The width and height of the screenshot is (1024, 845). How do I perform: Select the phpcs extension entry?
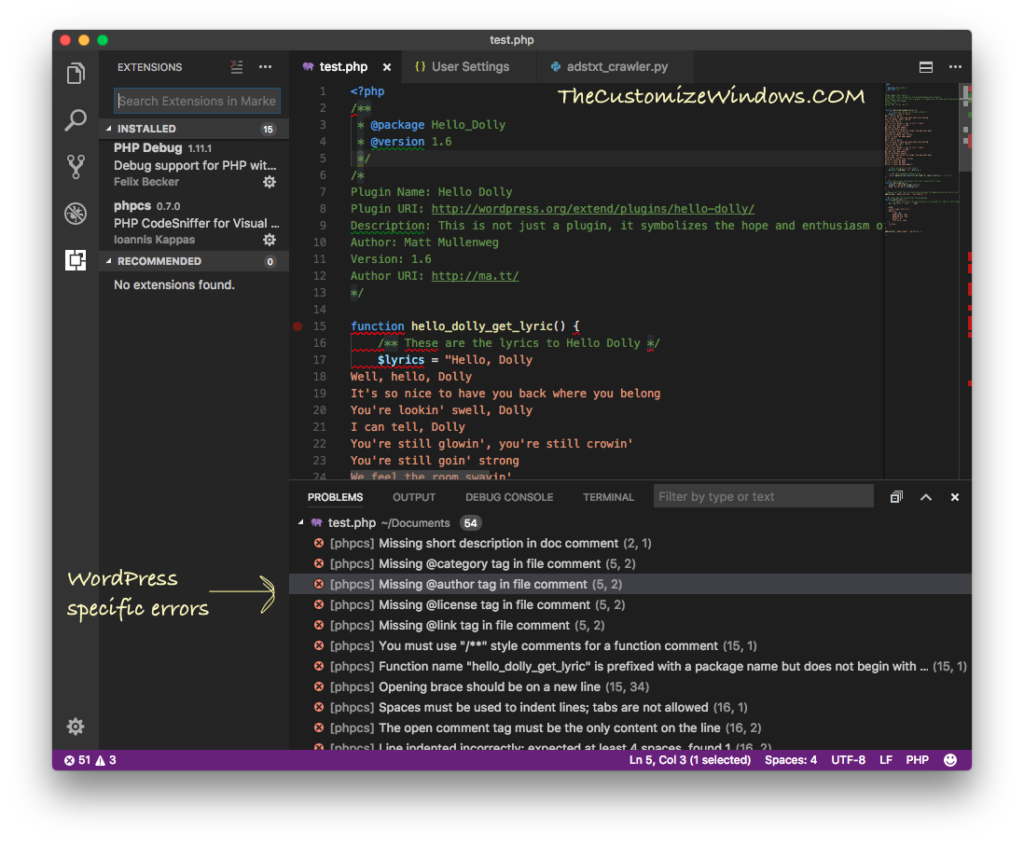[x=194, y=222]
